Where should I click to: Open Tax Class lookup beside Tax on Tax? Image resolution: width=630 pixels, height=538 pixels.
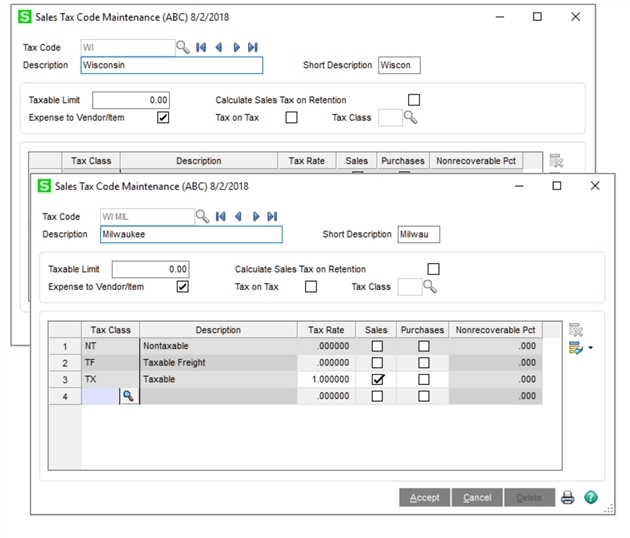tap(430, 287)
